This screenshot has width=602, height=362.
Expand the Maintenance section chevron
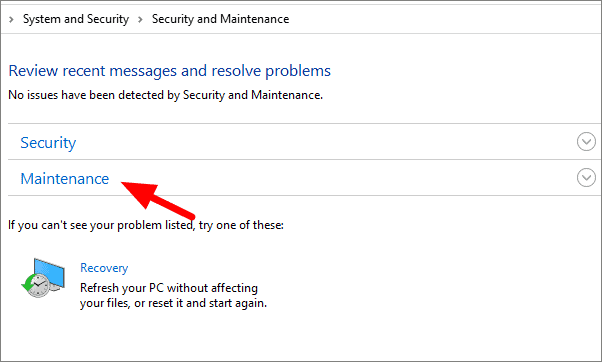click(x=586, y=178)
